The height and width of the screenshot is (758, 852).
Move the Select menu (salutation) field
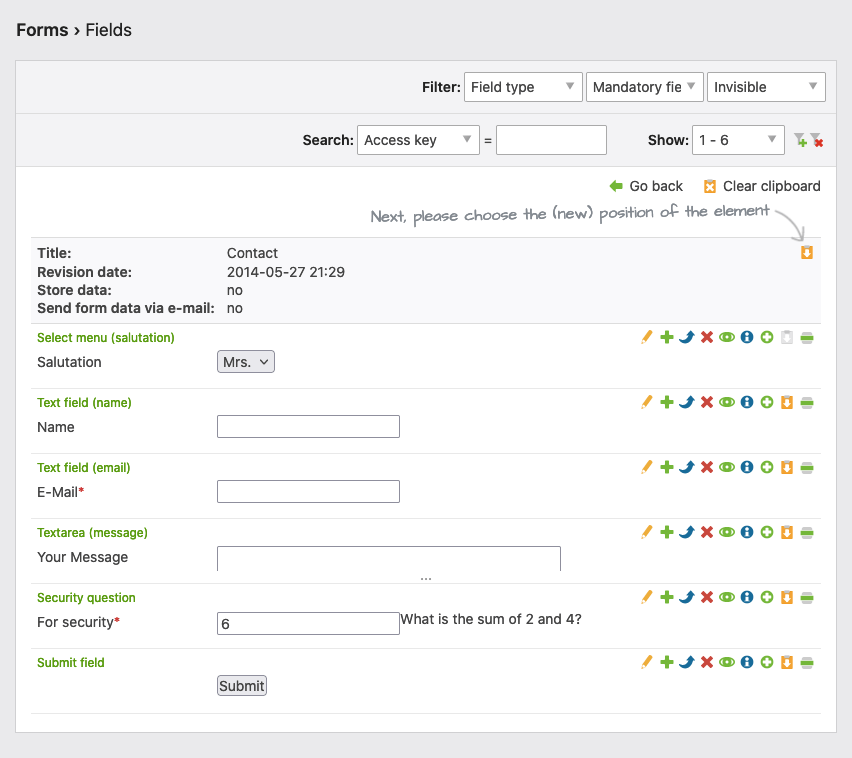[x=687, y=337]
